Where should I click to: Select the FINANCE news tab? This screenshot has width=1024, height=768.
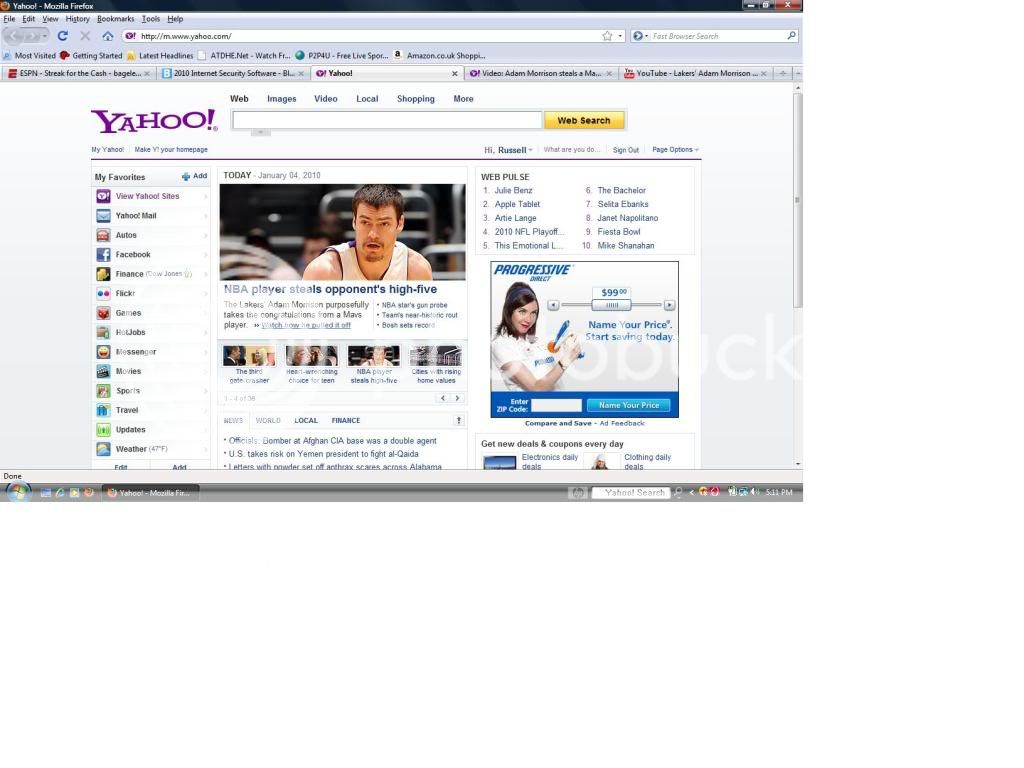pos(345,421)
